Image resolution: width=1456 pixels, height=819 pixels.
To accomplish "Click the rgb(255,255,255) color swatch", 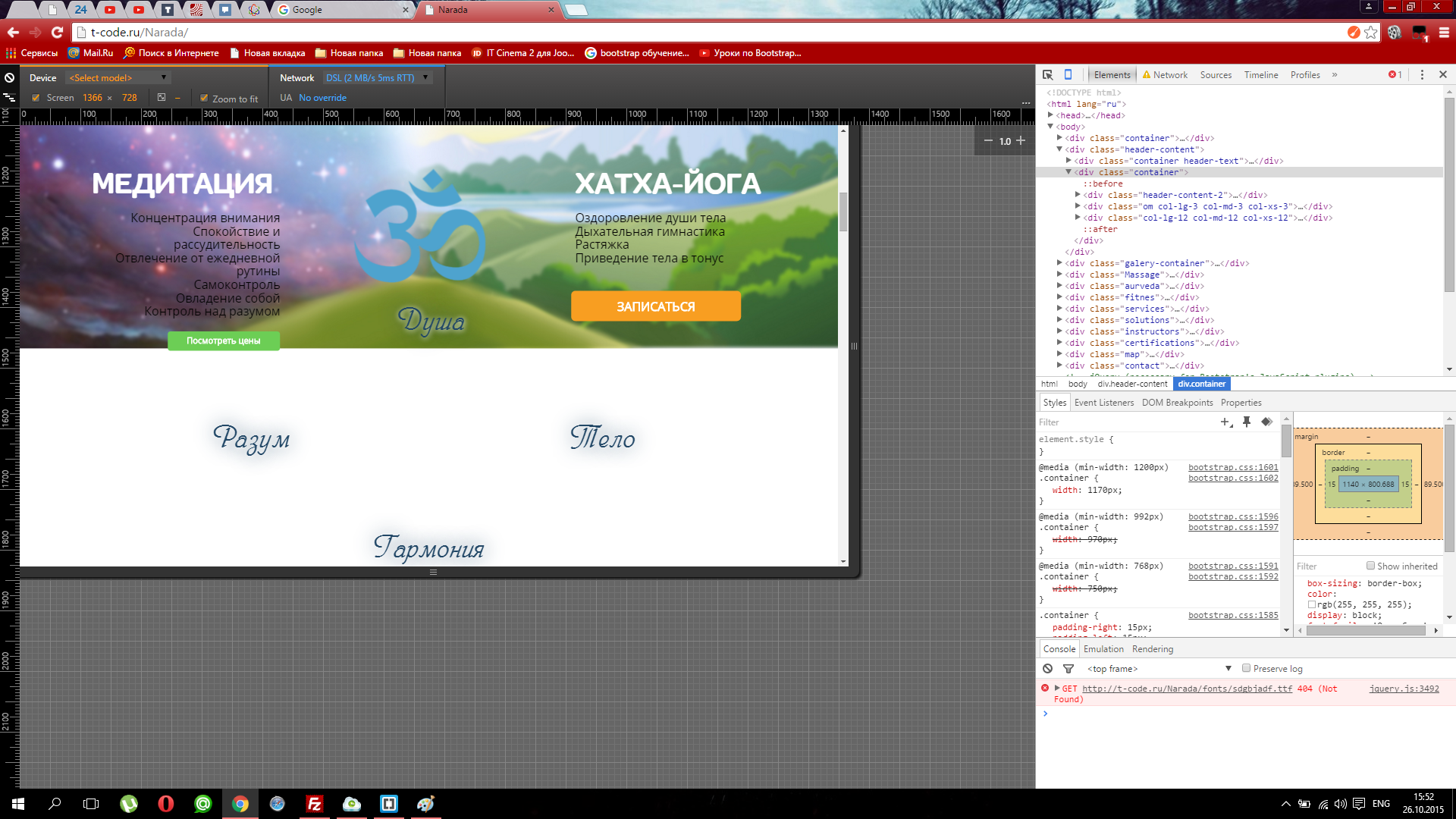I will coord(1312,604).
